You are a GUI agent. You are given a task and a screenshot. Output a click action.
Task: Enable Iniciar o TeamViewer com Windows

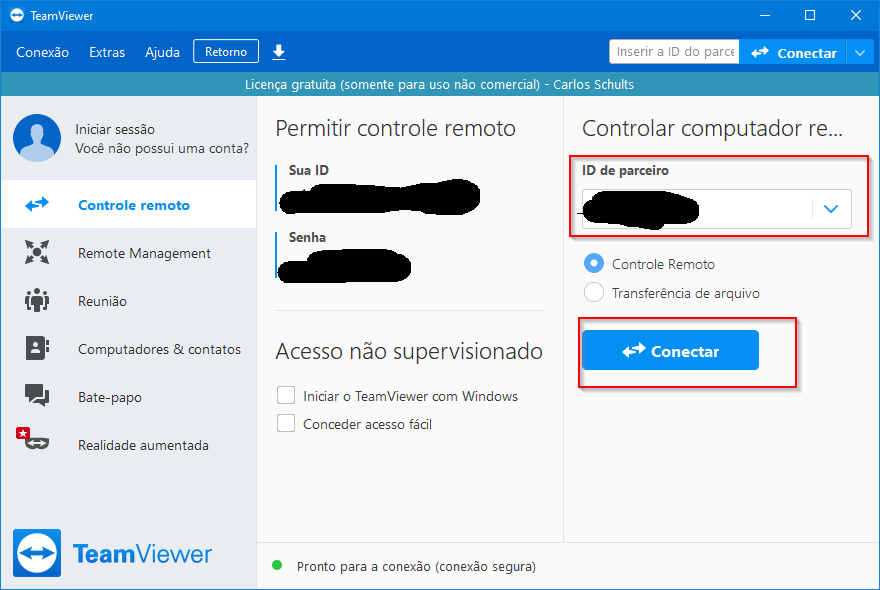pos(286,396)
